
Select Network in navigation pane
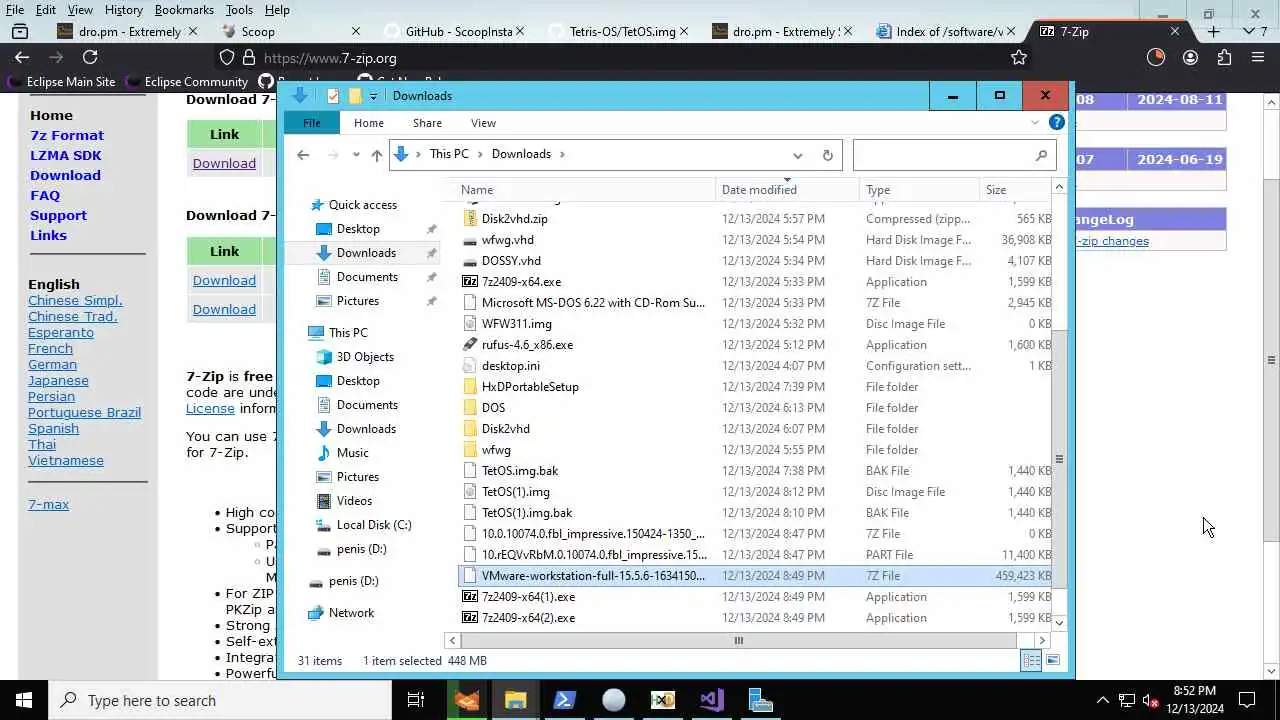tap(351, 613)
